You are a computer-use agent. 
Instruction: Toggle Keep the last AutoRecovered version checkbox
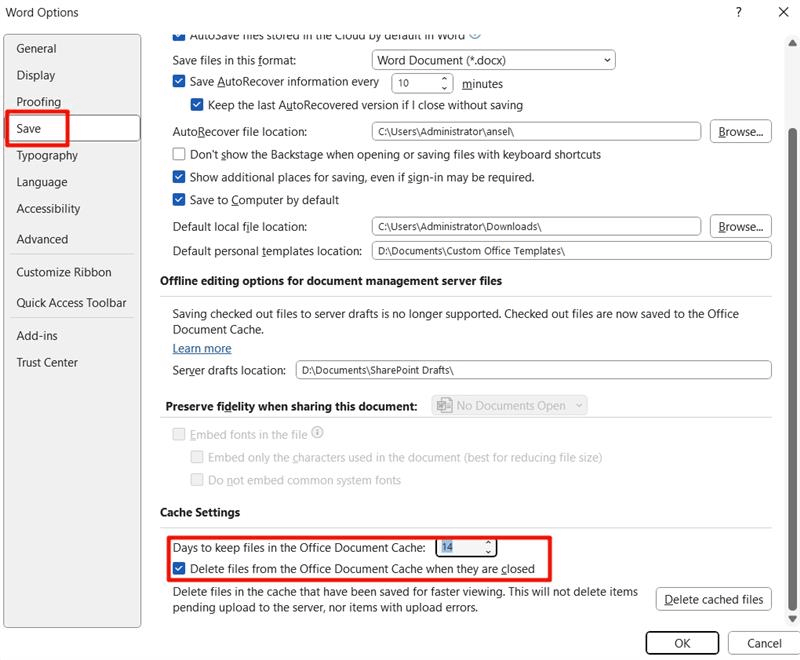click(x=197, y=105)
